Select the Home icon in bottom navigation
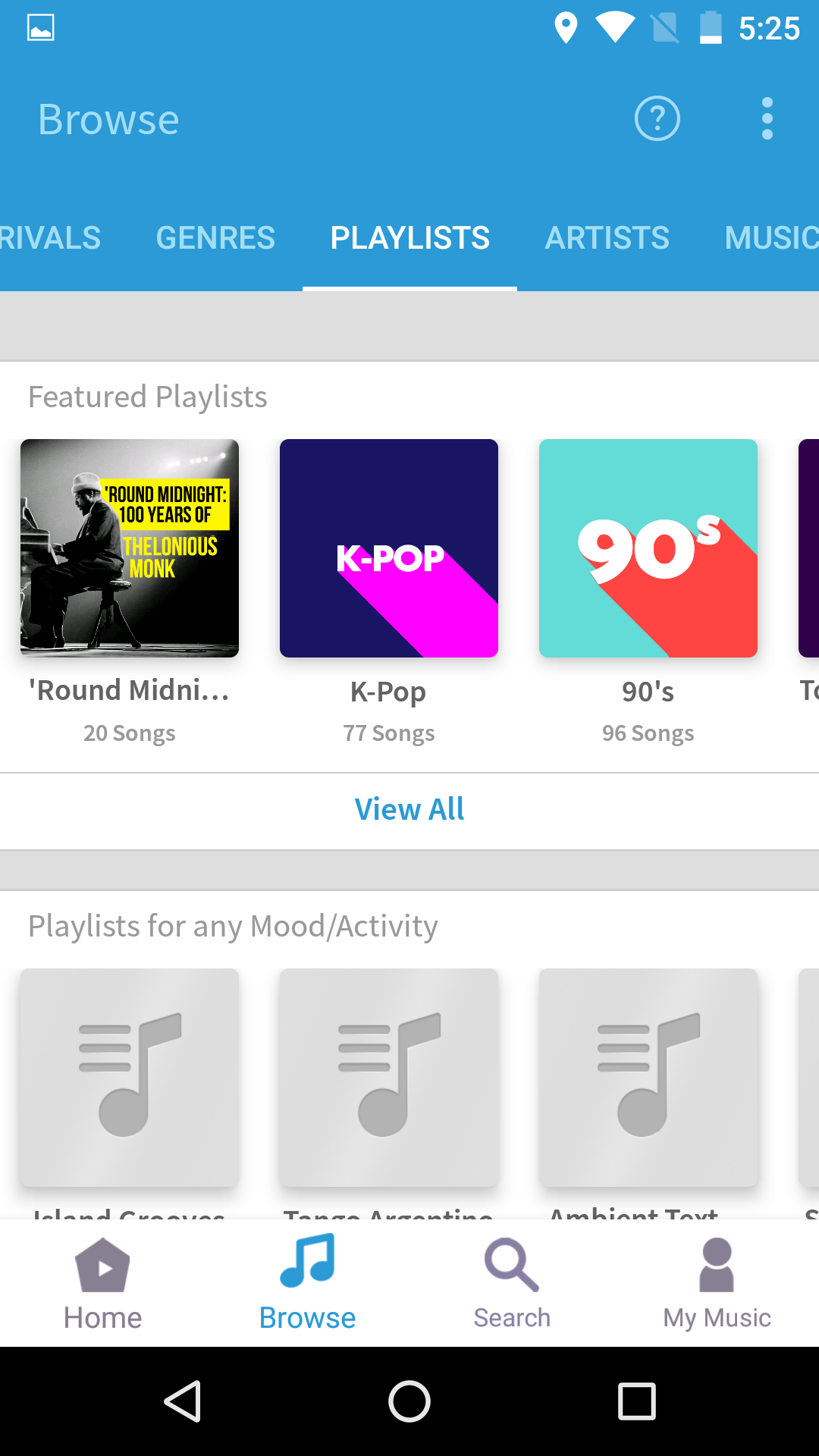The image size is (819, 1456). point(102,1282)
